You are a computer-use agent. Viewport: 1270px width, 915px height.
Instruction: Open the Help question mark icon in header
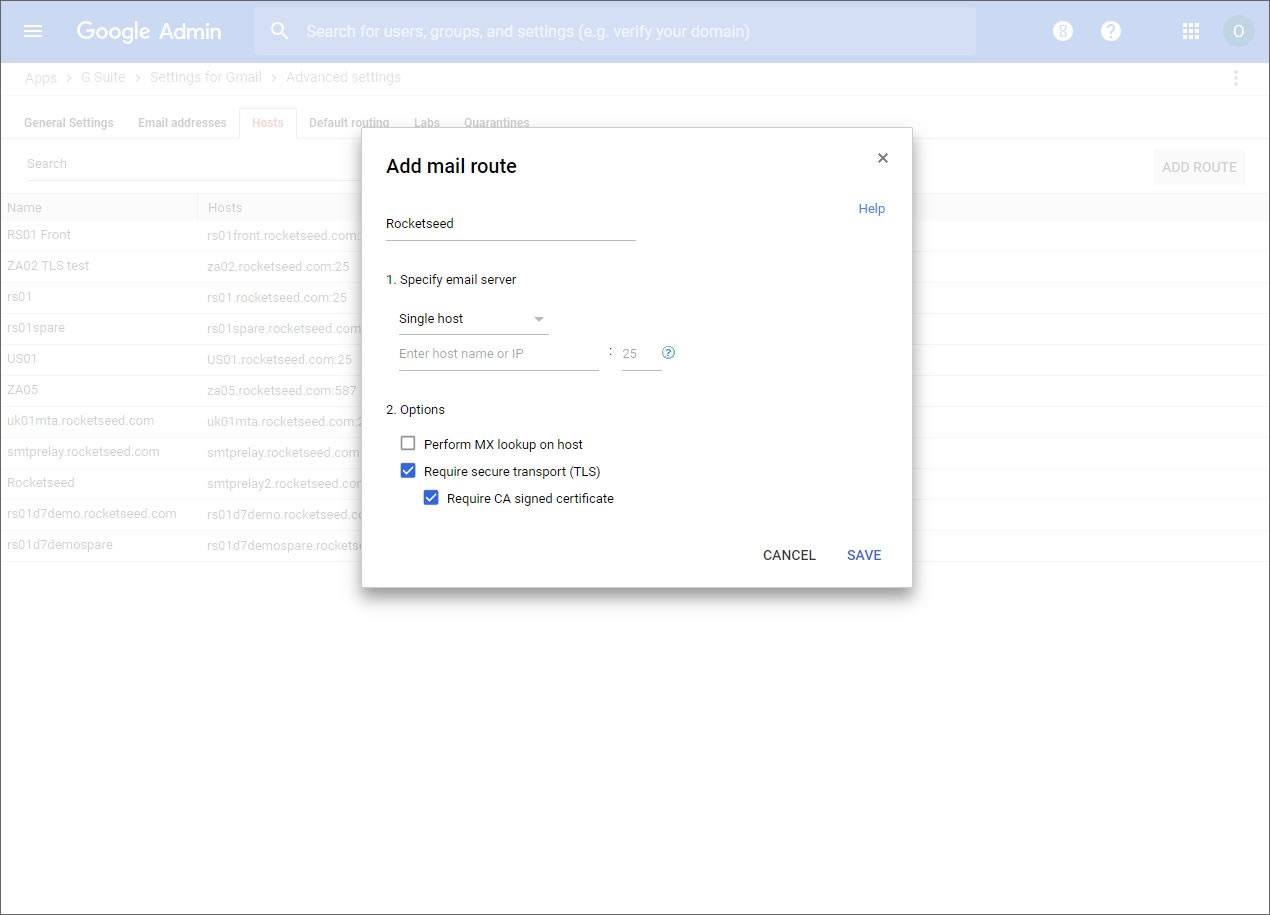tap(1110, 31)
